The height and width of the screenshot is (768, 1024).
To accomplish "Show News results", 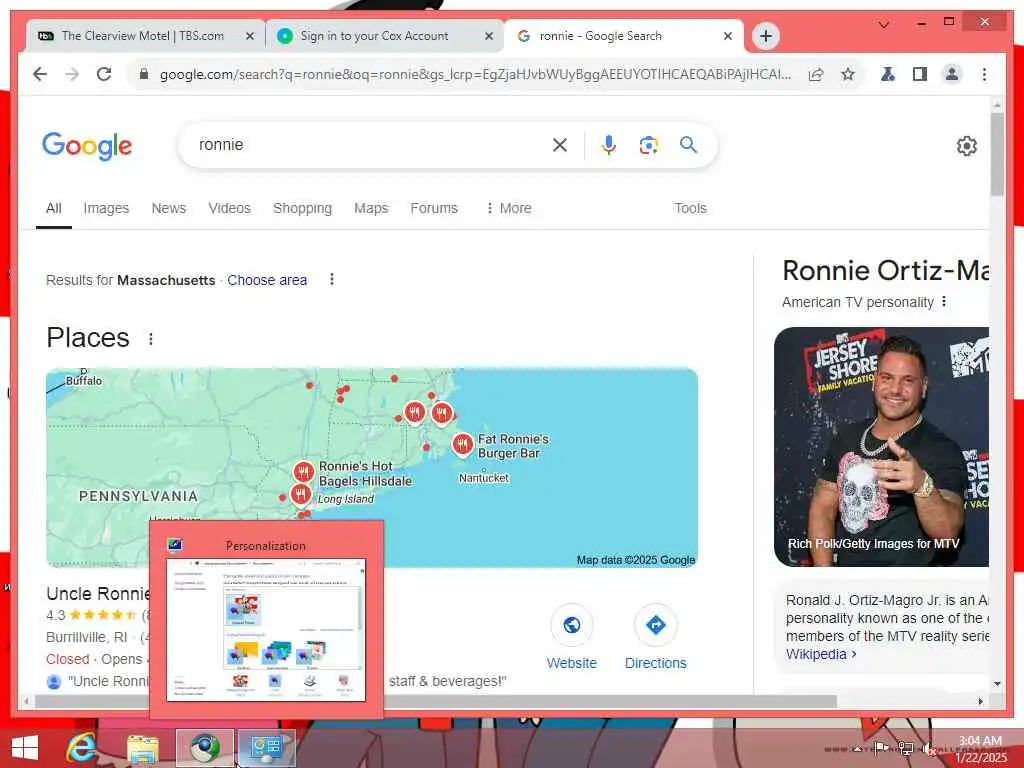I will (168, 208).
